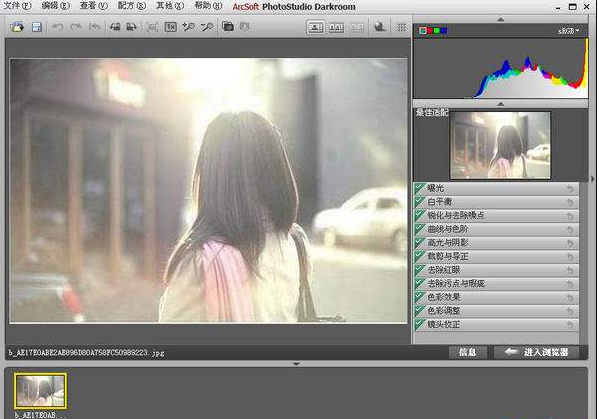
Task: Select the composite RGB histogram channel icon
Action: pyautogui.click(x=423, y=31)
